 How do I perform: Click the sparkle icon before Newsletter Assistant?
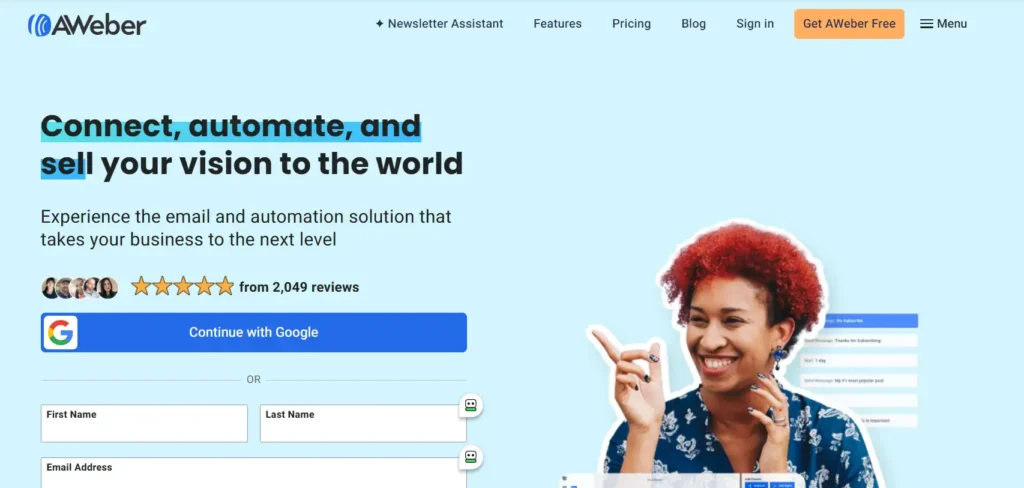tap(379, 24)
